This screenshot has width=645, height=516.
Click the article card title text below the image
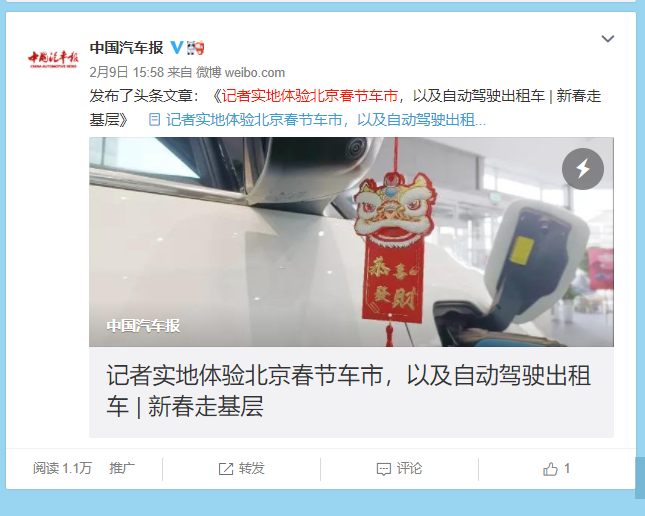349,391
